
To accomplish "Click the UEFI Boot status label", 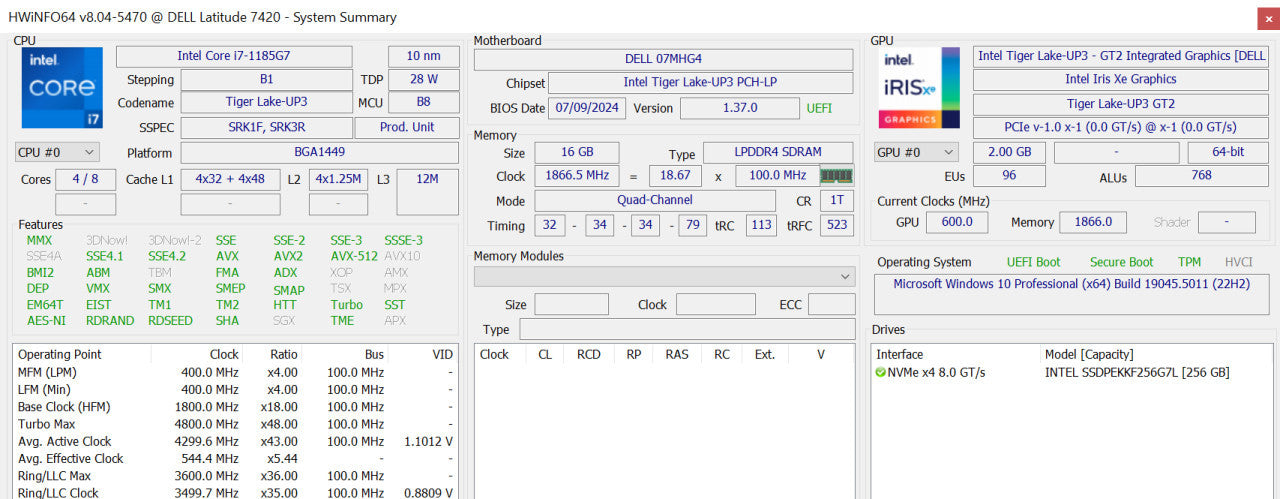I will pos(1033,262).
